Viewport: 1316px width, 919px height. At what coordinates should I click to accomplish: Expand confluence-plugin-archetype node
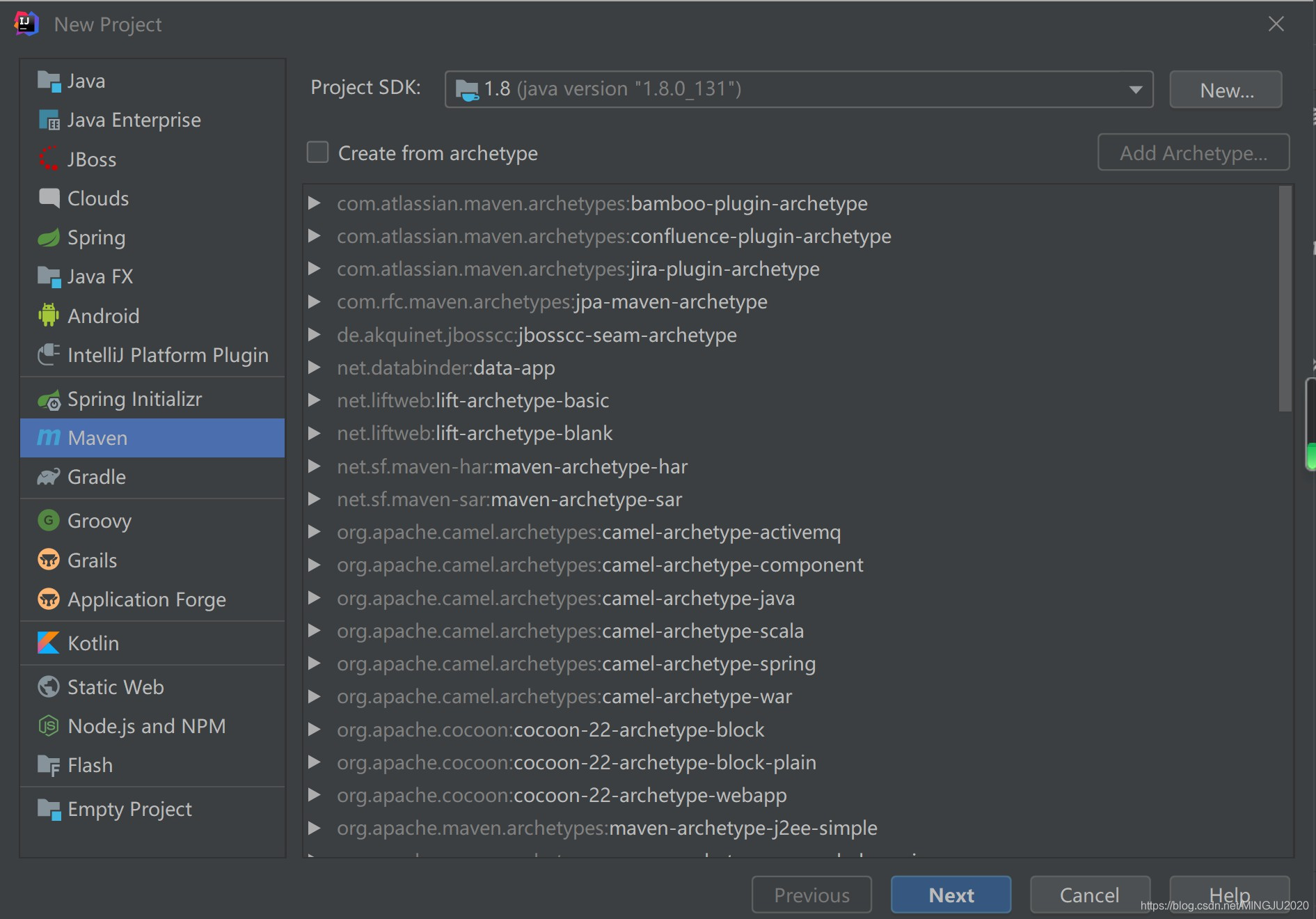(x=315, y=236)
